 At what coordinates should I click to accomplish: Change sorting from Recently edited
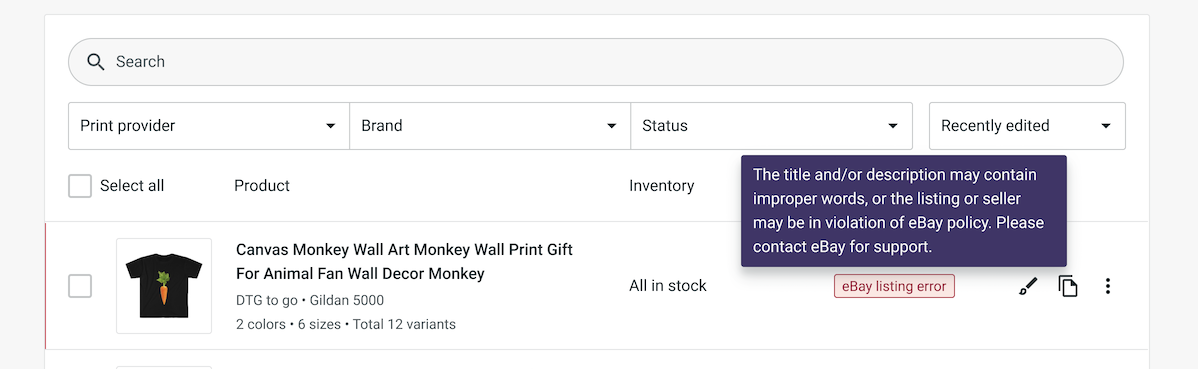point(1027,126)
